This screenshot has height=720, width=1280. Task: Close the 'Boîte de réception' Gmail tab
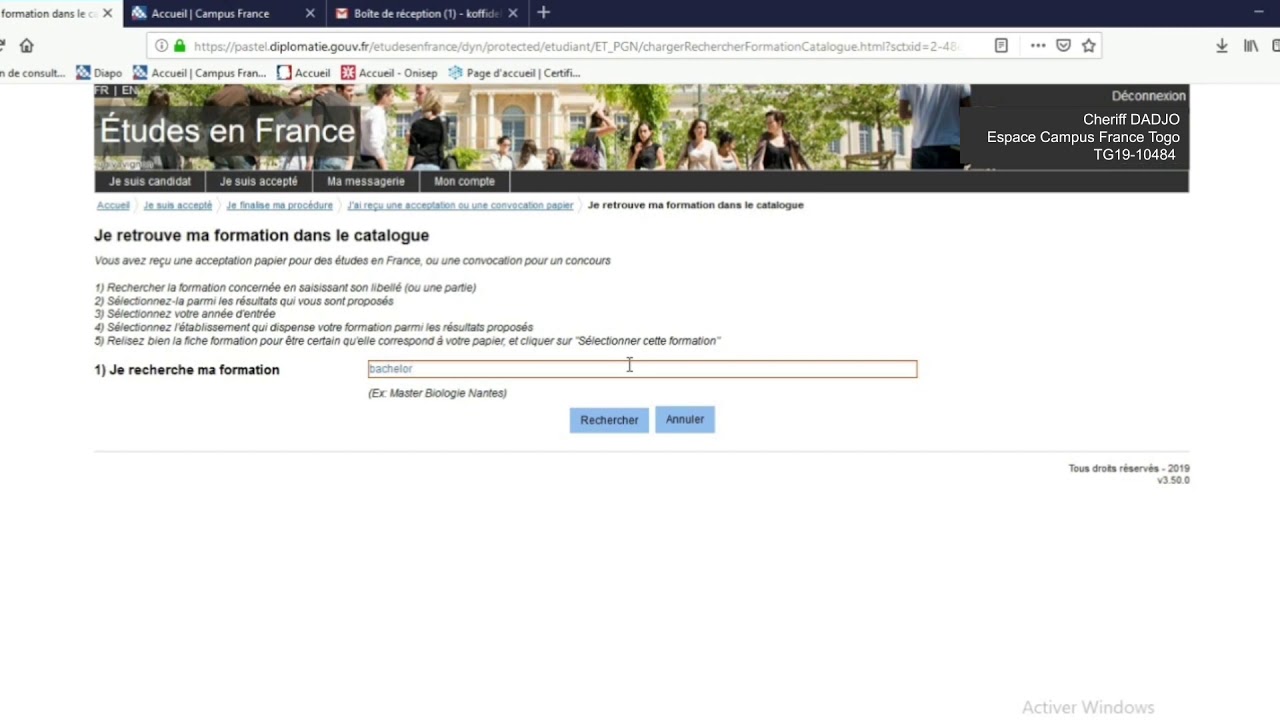(x=513, y=13)
